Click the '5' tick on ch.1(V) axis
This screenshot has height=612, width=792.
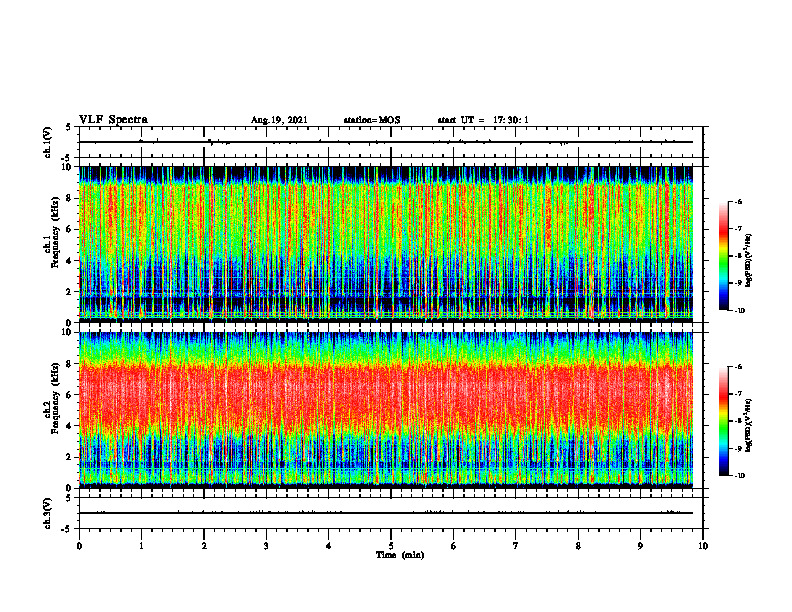tap(70, 127)
